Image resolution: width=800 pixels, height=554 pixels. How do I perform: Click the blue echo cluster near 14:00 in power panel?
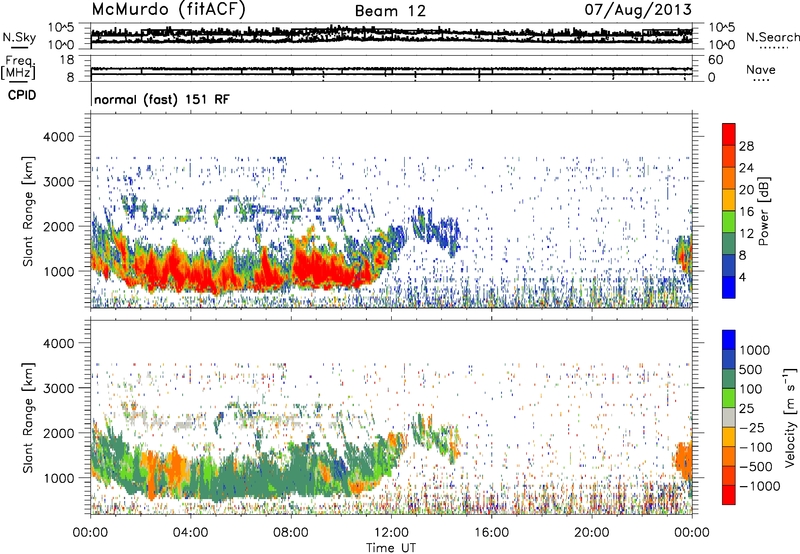438,230
